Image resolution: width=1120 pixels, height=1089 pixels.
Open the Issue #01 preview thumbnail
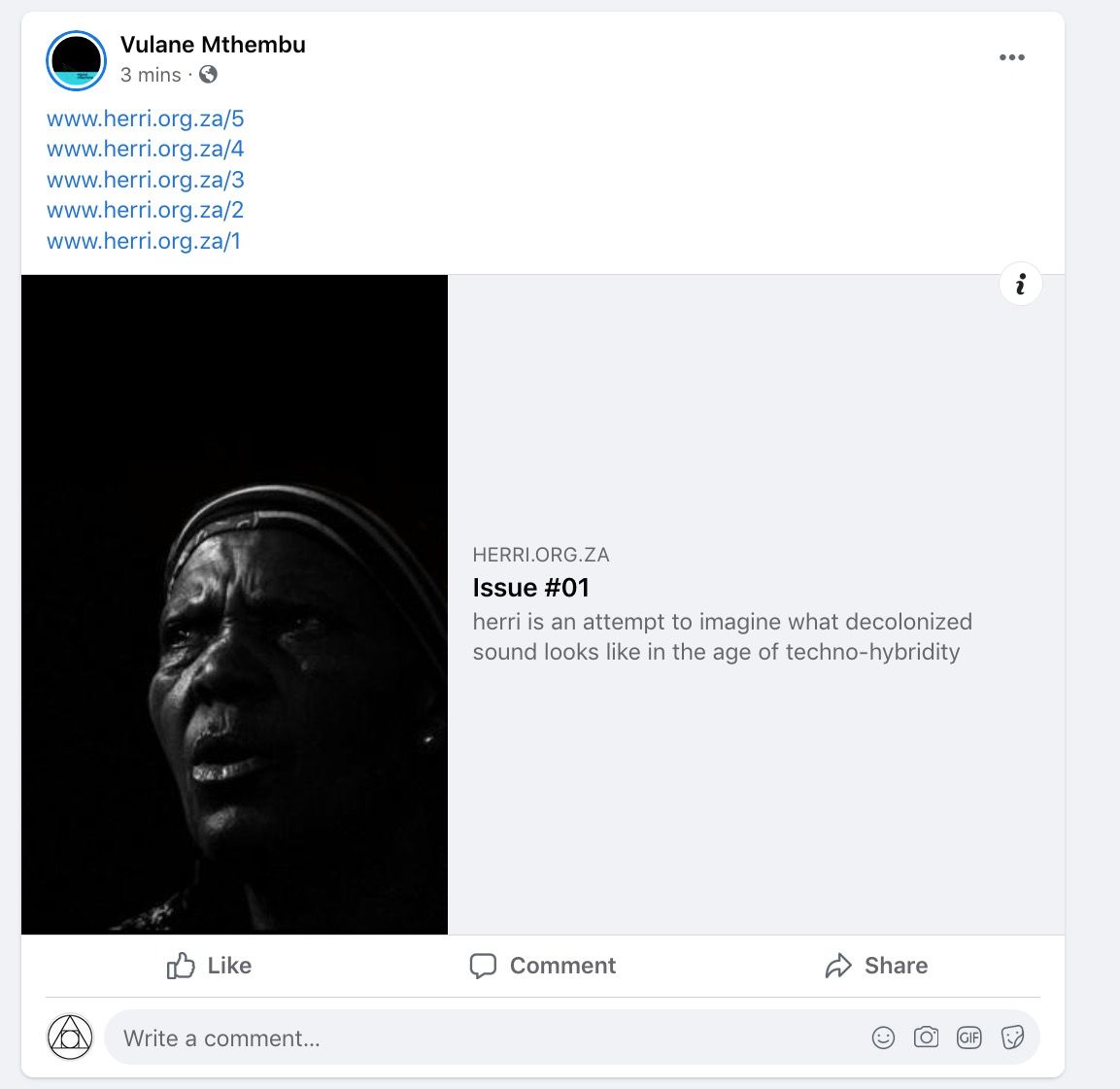tap(234, 604)
